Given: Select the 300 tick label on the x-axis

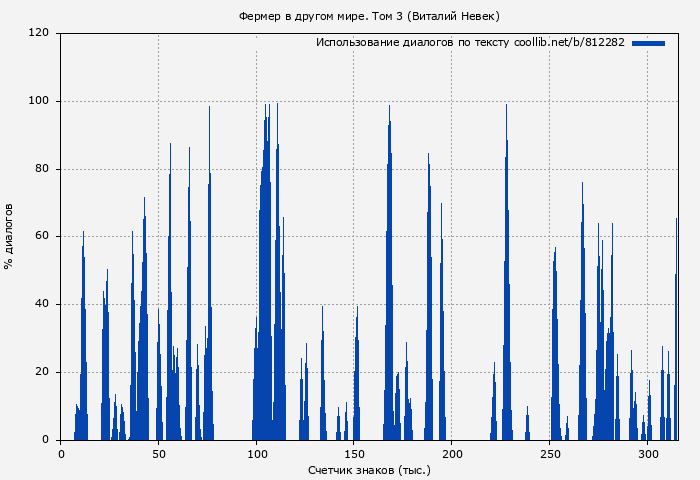Looking at the screenshot, I should pos(648,454).
